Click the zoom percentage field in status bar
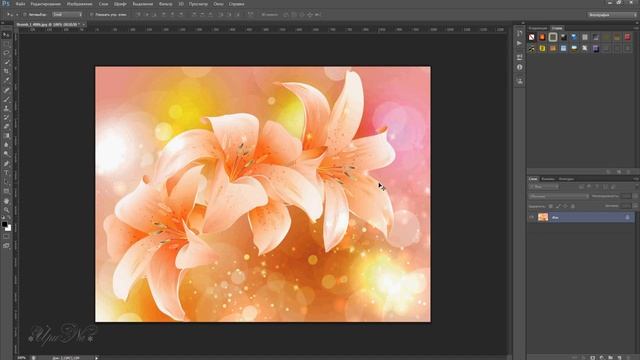 tap(22, 358)
